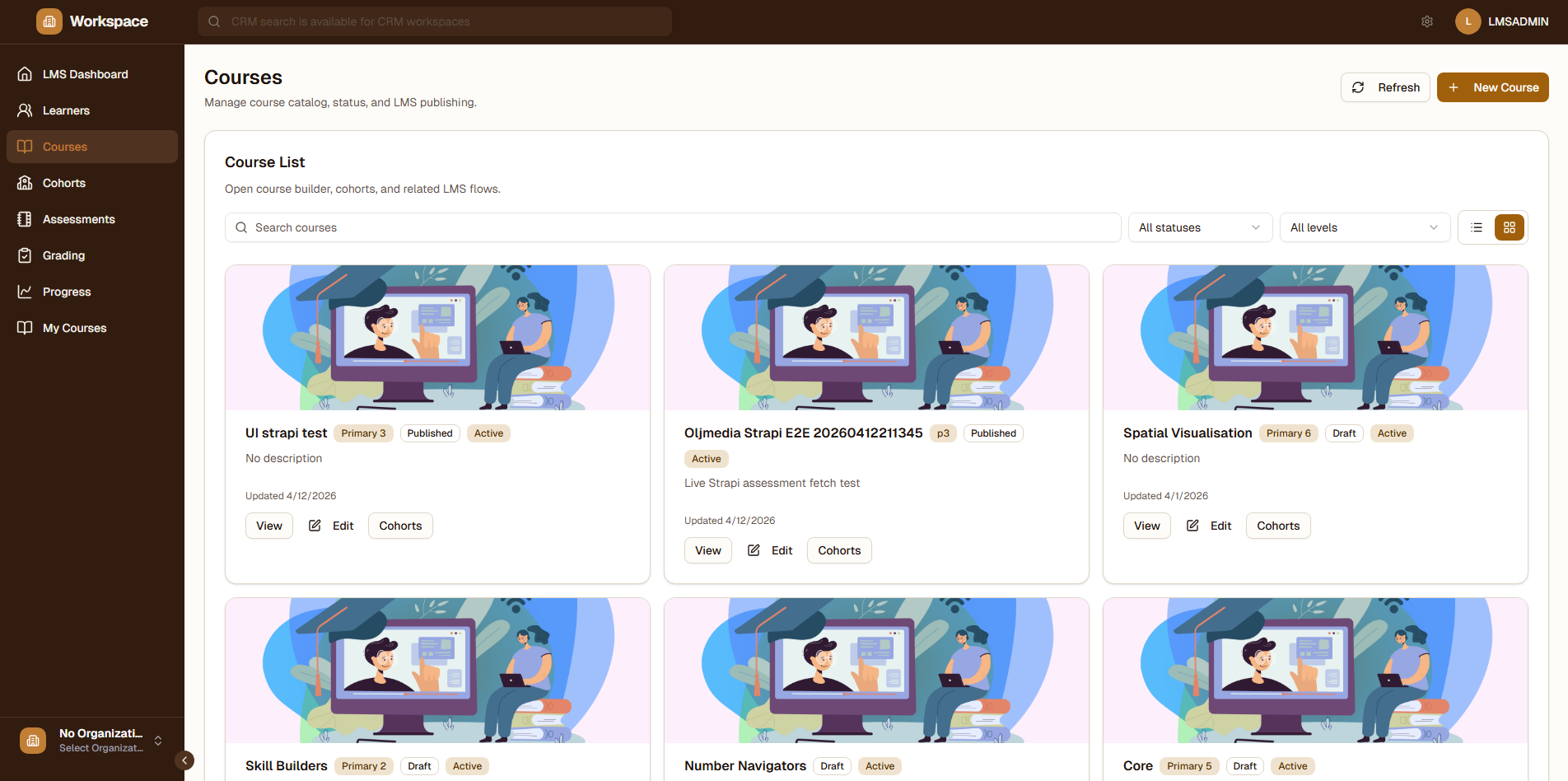
Task: Open the Number Navigators course thumbnail
Action: [876, 671]
